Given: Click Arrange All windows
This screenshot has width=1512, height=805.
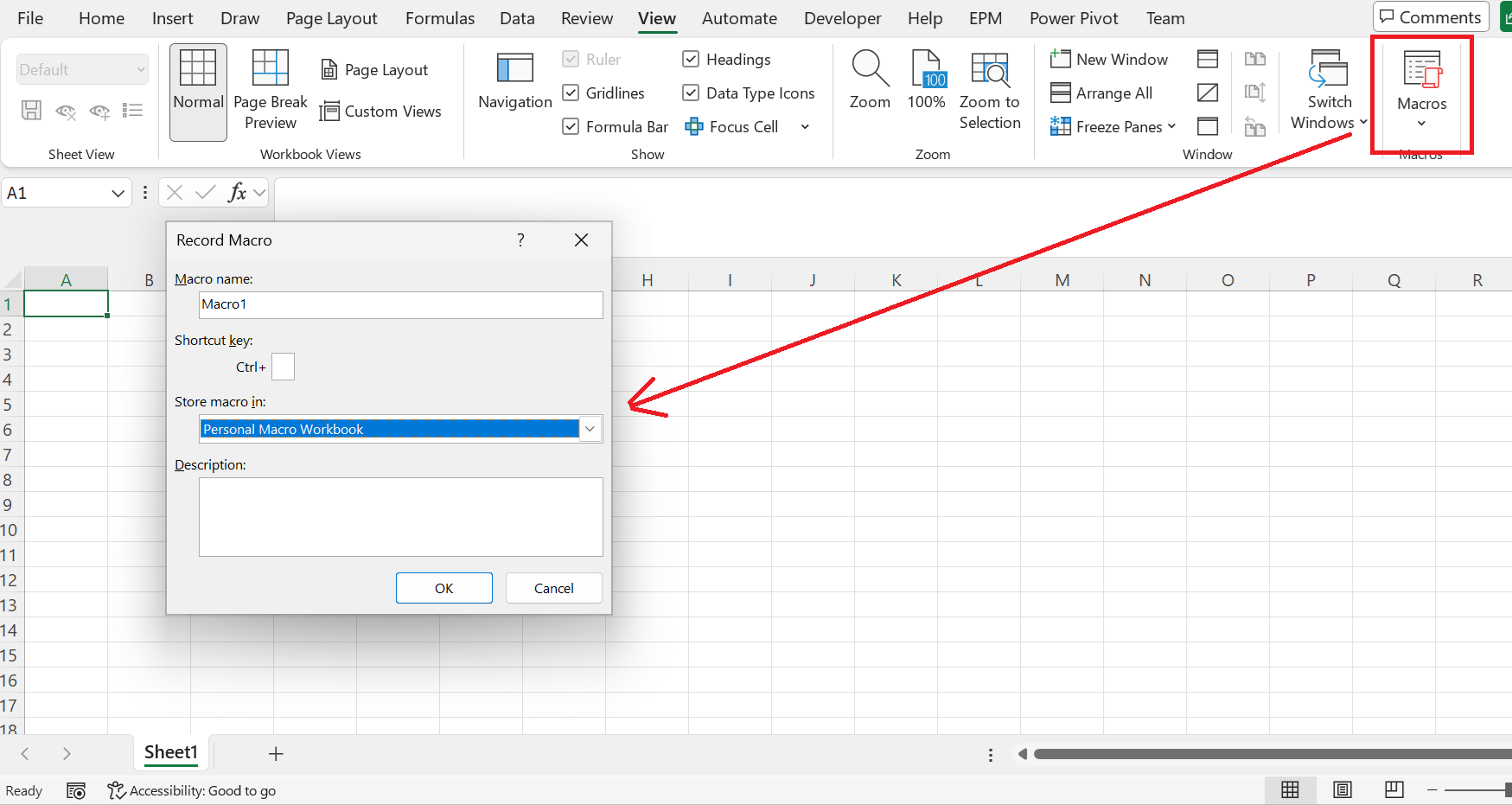Looking at the screenshot, I should point(1101,93).
